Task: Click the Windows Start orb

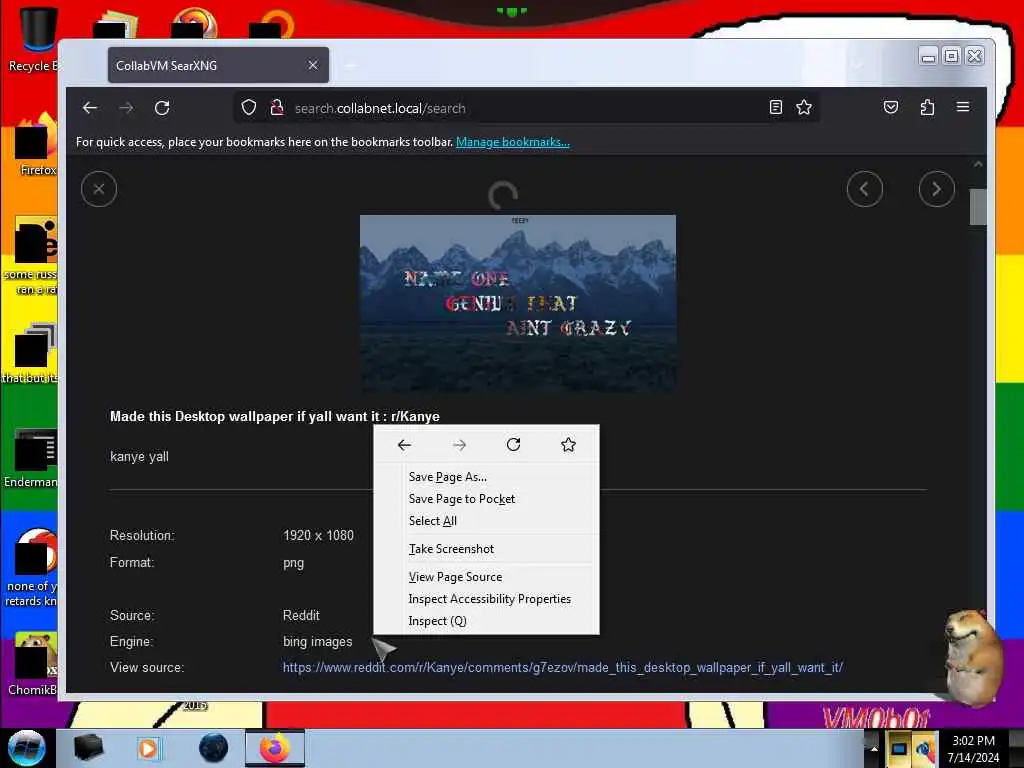Action: pyautogui.click(x=27, y=748)
